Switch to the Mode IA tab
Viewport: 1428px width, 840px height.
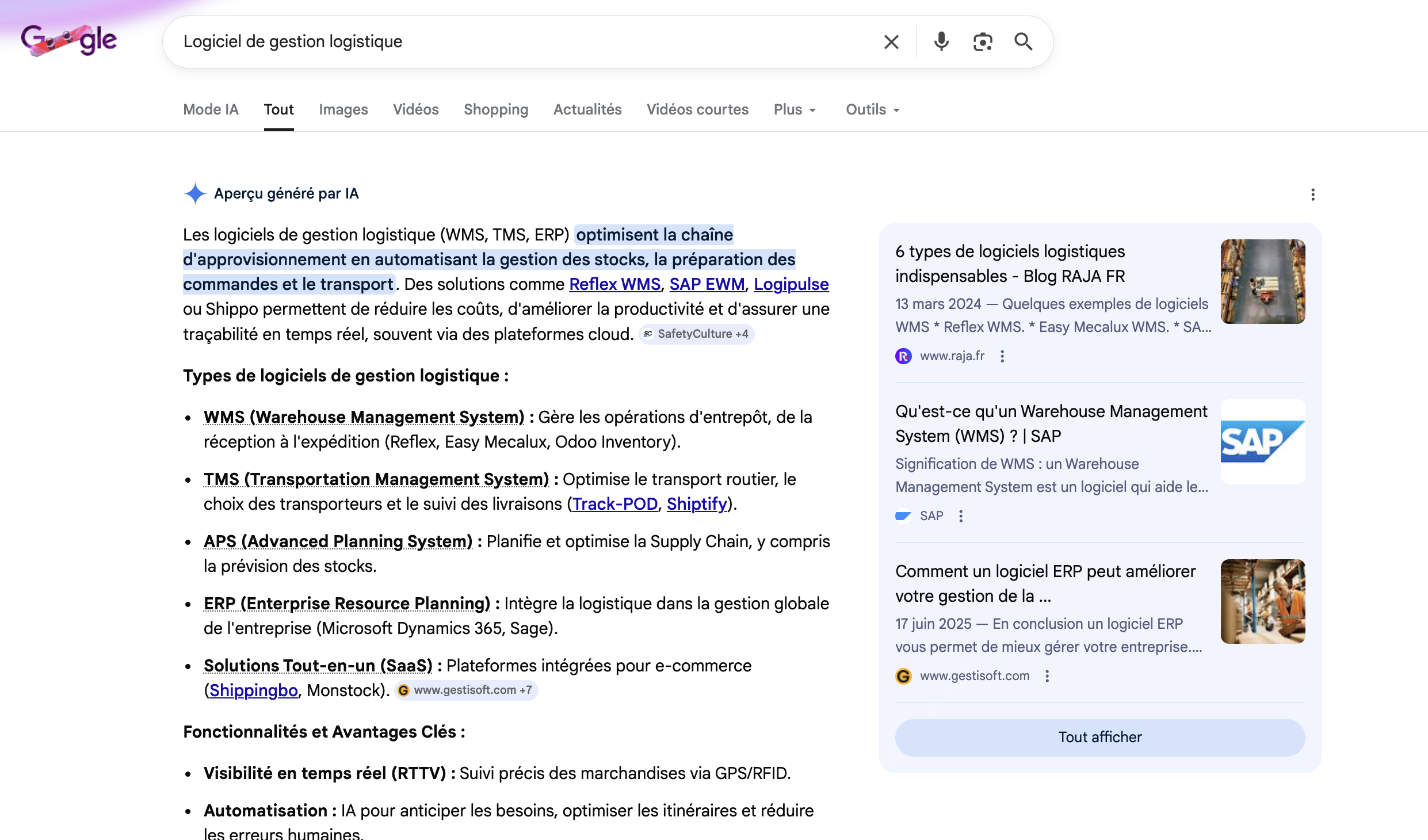click(x=211, y=109)
